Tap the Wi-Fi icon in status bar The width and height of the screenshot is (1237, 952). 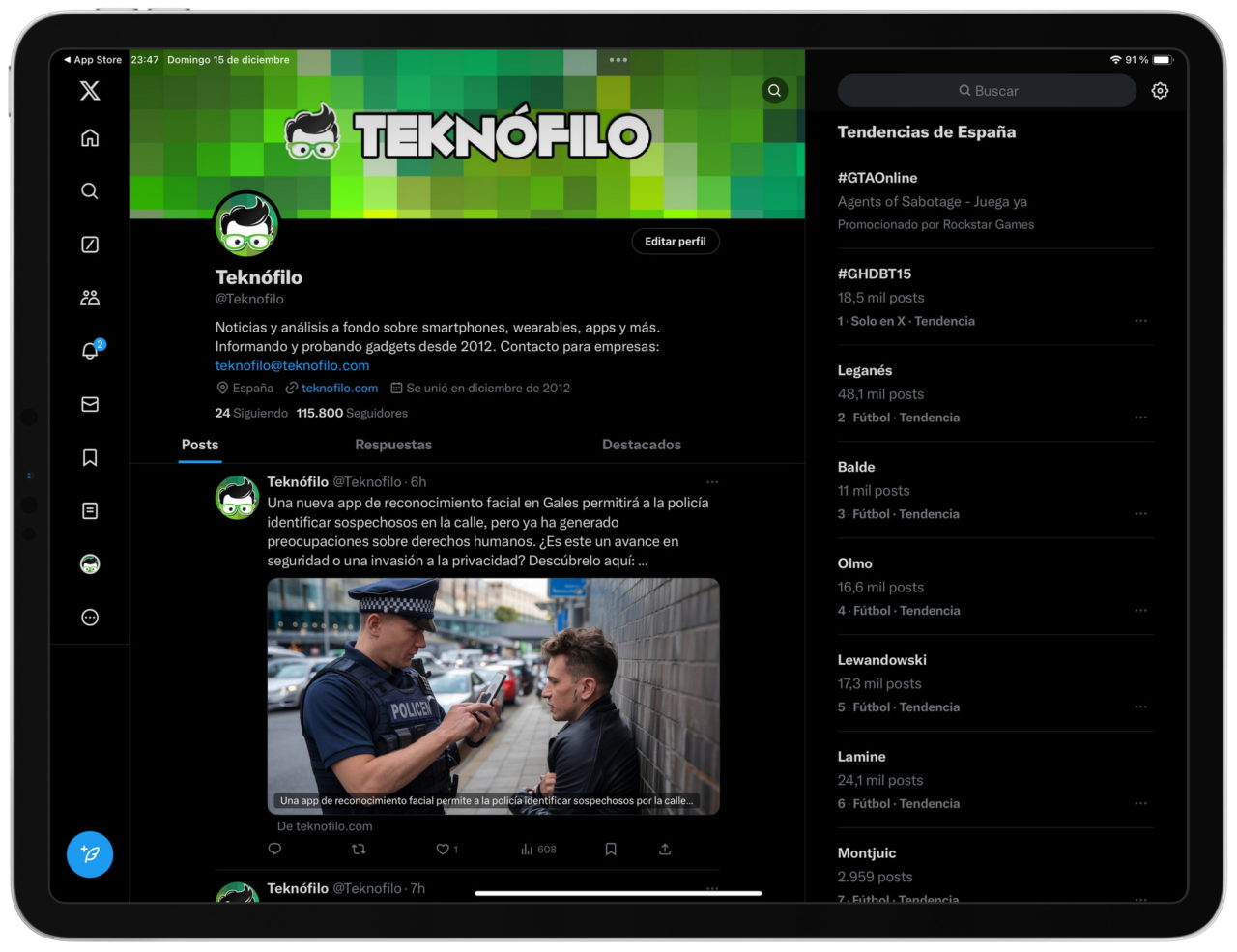[1115, 60]
